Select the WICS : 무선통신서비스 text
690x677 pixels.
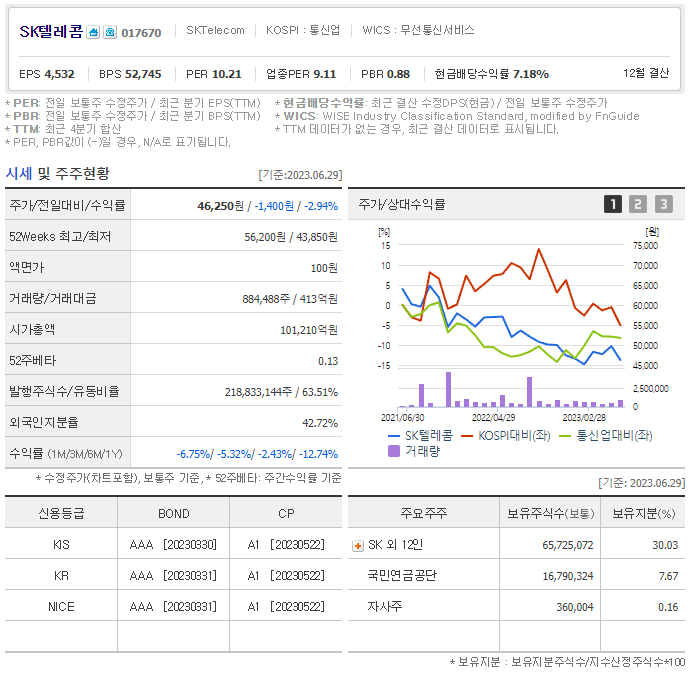[x=418, y=30]
